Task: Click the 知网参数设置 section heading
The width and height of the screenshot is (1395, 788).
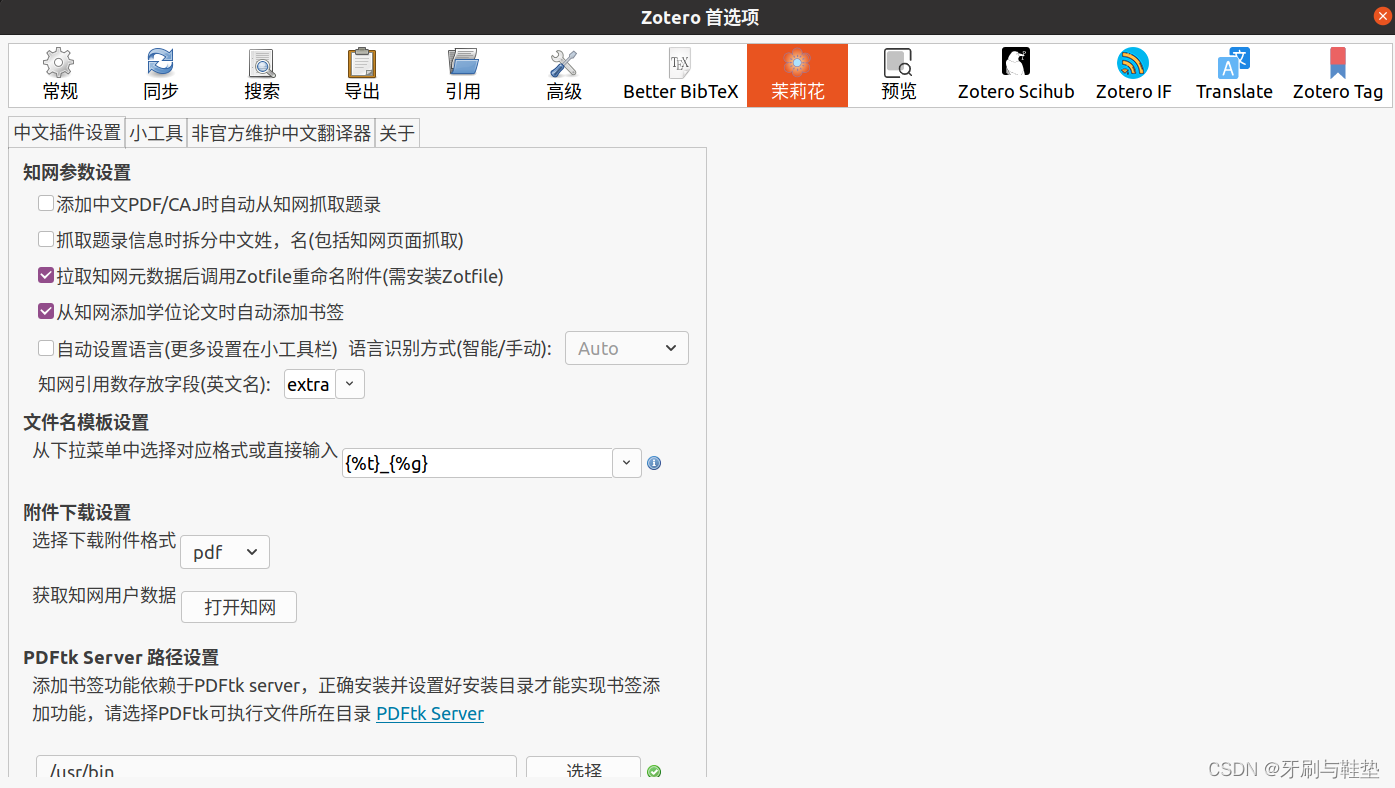Action: point(77,172)
